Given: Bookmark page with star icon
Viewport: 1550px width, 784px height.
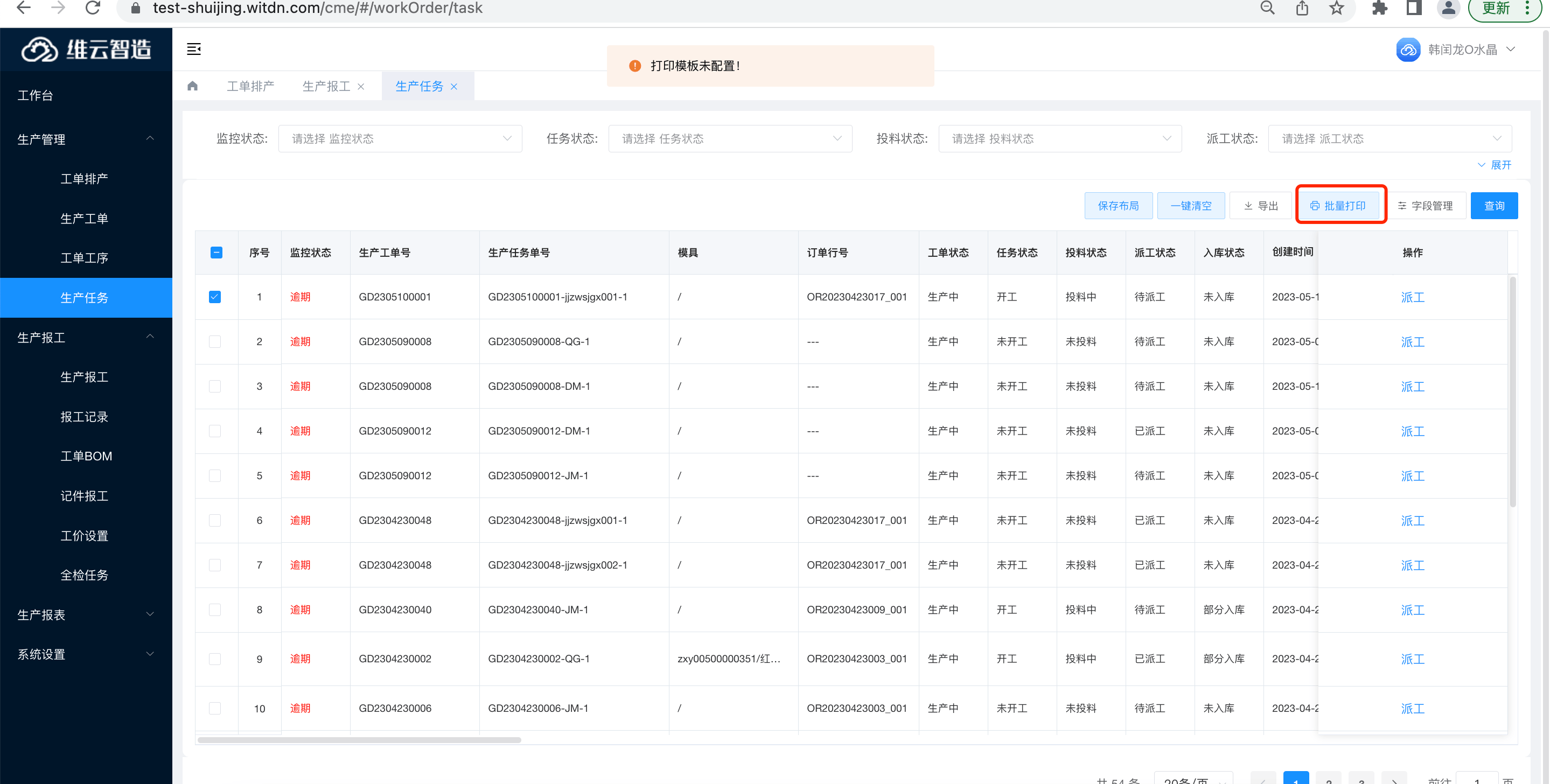Looking at the screenshot, I should click(x=1336, y=8).
